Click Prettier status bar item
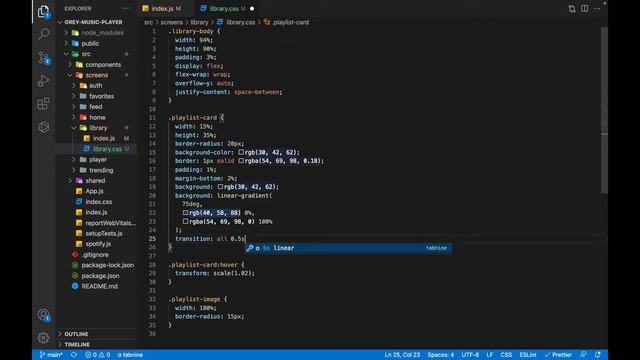The image size is (640, 360). pos(558,355)
